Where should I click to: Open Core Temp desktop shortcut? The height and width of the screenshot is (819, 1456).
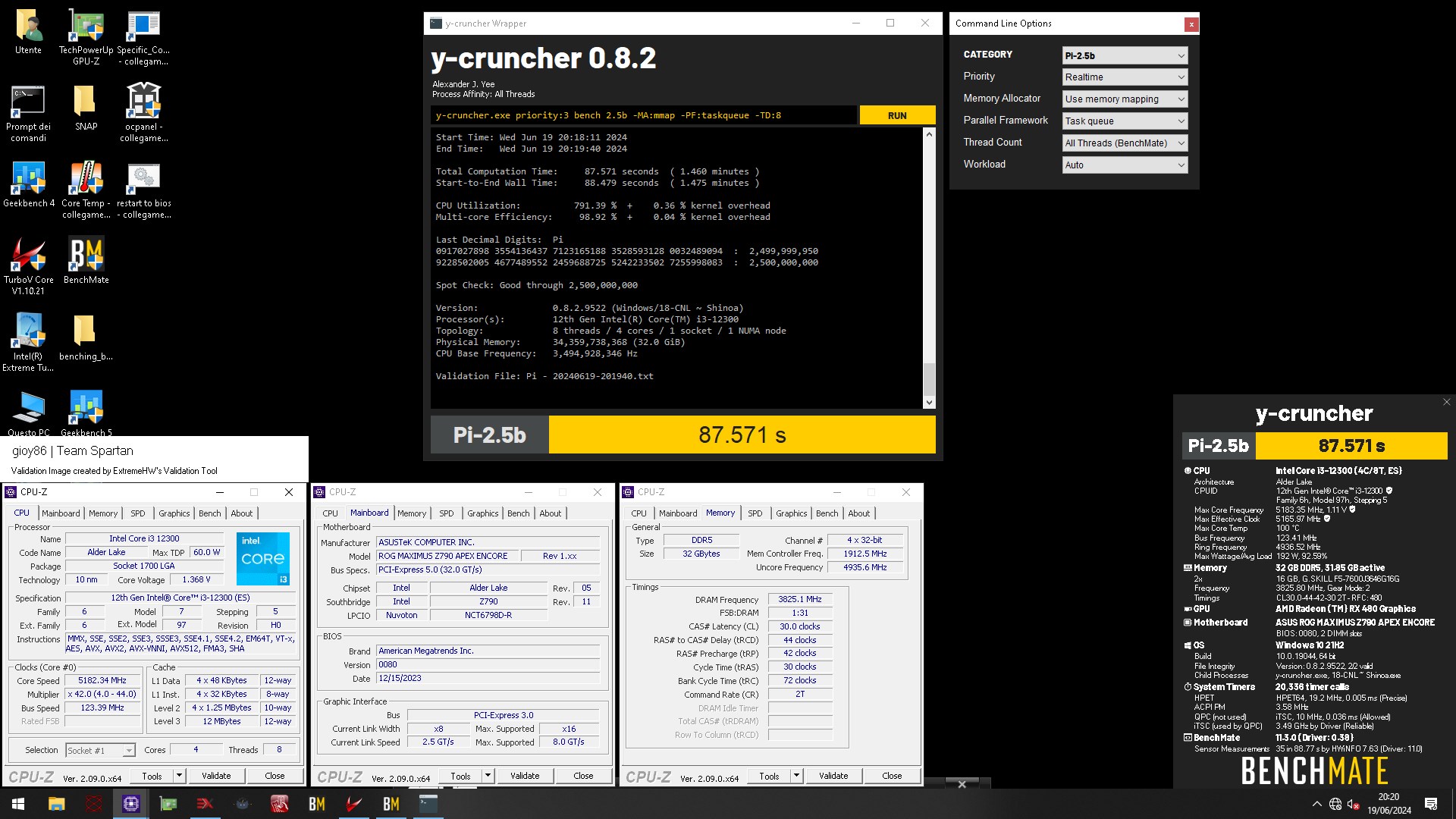pyautogui.click(x=86, y=190)
